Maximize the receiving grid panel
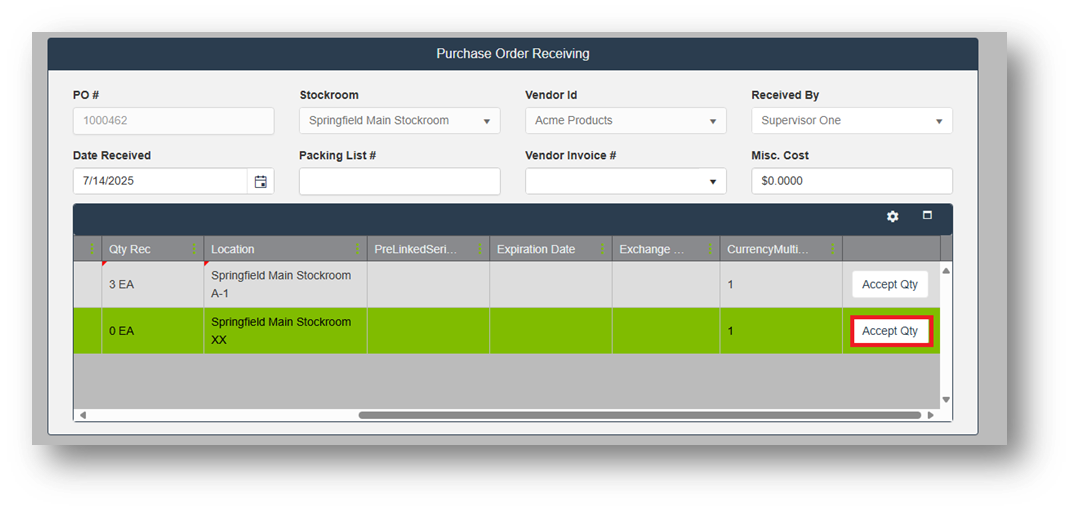This screenshot has height=510, width=1072. (927, 216)
